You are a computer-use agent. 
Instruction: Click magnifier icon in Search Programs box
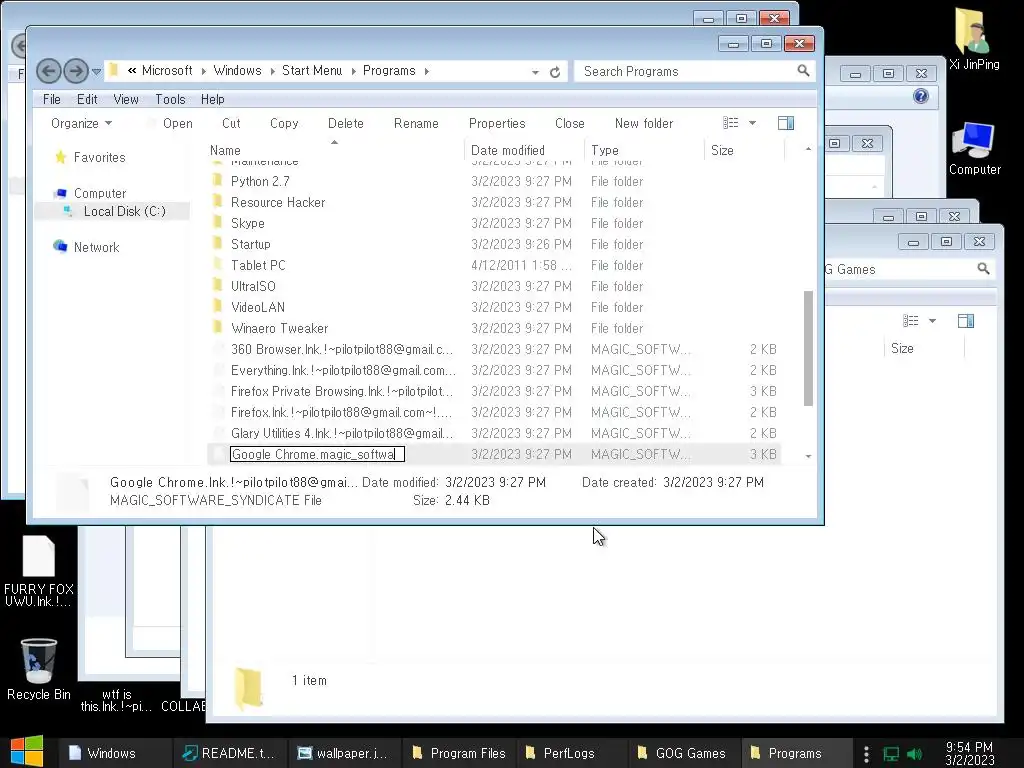coord(803,71)
